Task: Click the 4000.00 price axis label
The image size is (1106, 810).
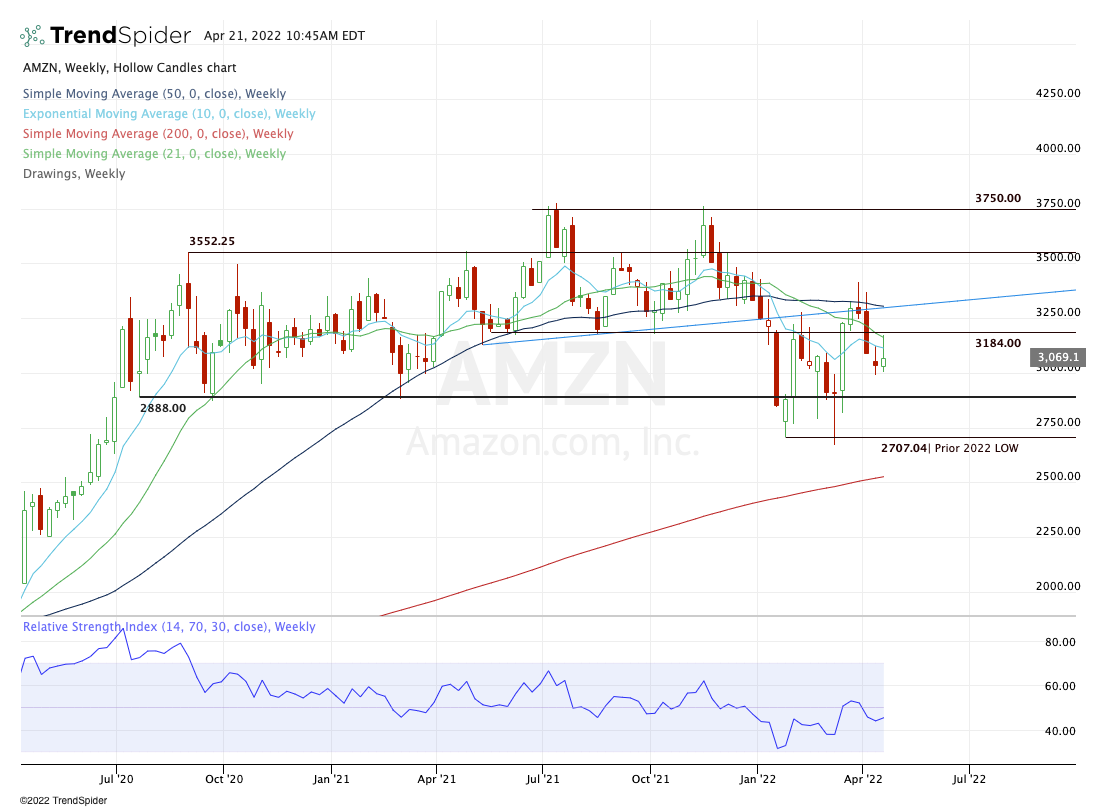Action: (x=1058, y=148)
